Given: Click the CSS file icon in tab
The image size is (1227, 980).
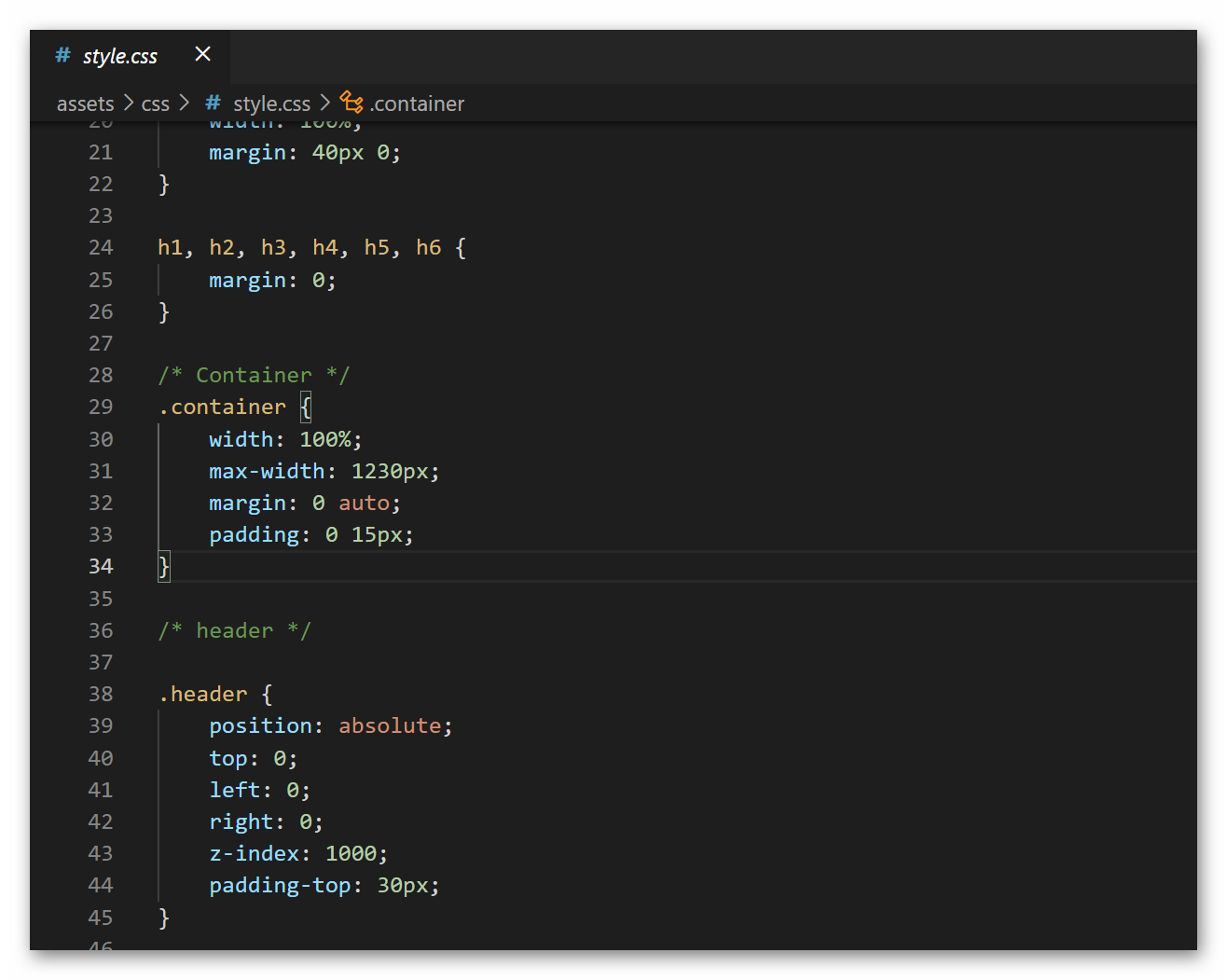Looking at the screenshot, I should 62,56.
